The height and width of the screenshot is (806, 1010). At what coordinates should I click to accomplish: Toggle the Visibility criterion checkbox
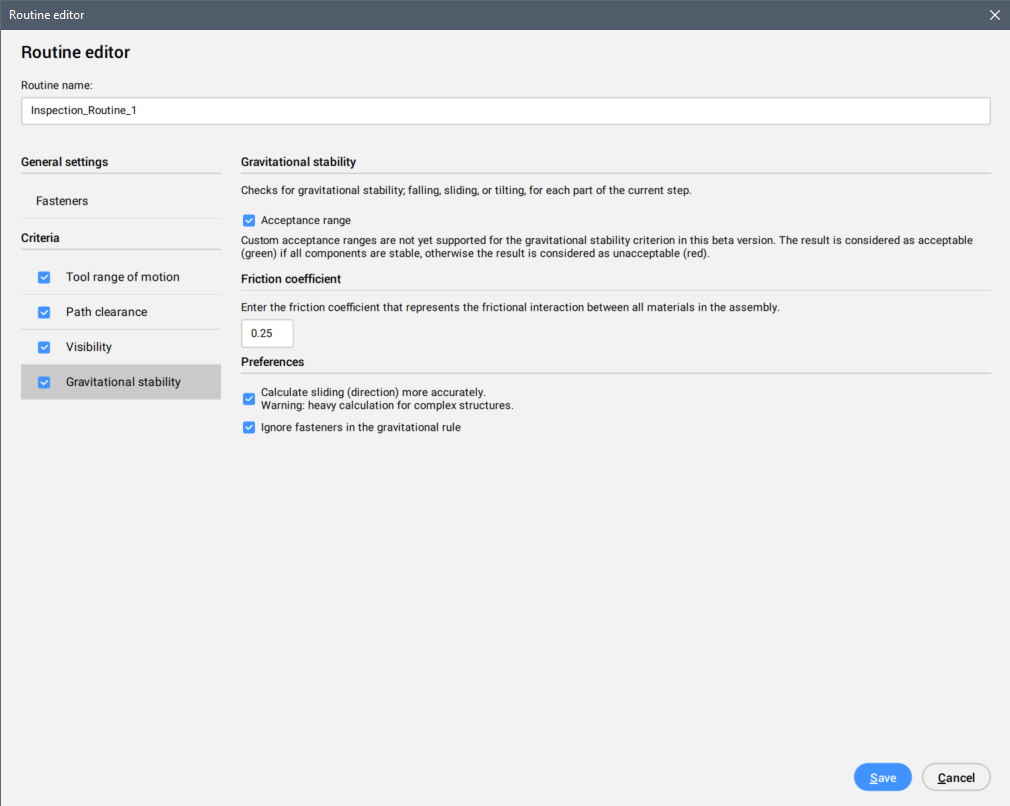tap(44, 347)
